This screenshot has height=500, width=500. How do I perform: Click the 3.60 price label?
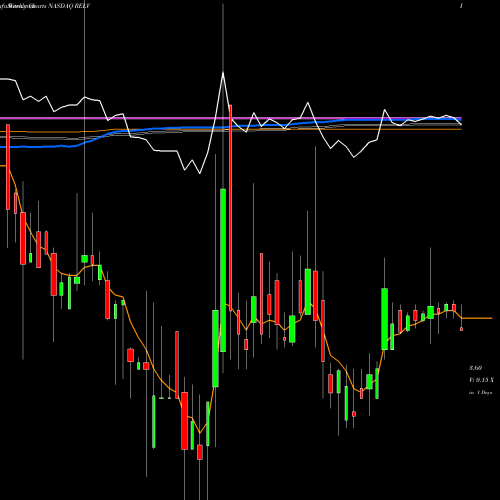point(476,368)
